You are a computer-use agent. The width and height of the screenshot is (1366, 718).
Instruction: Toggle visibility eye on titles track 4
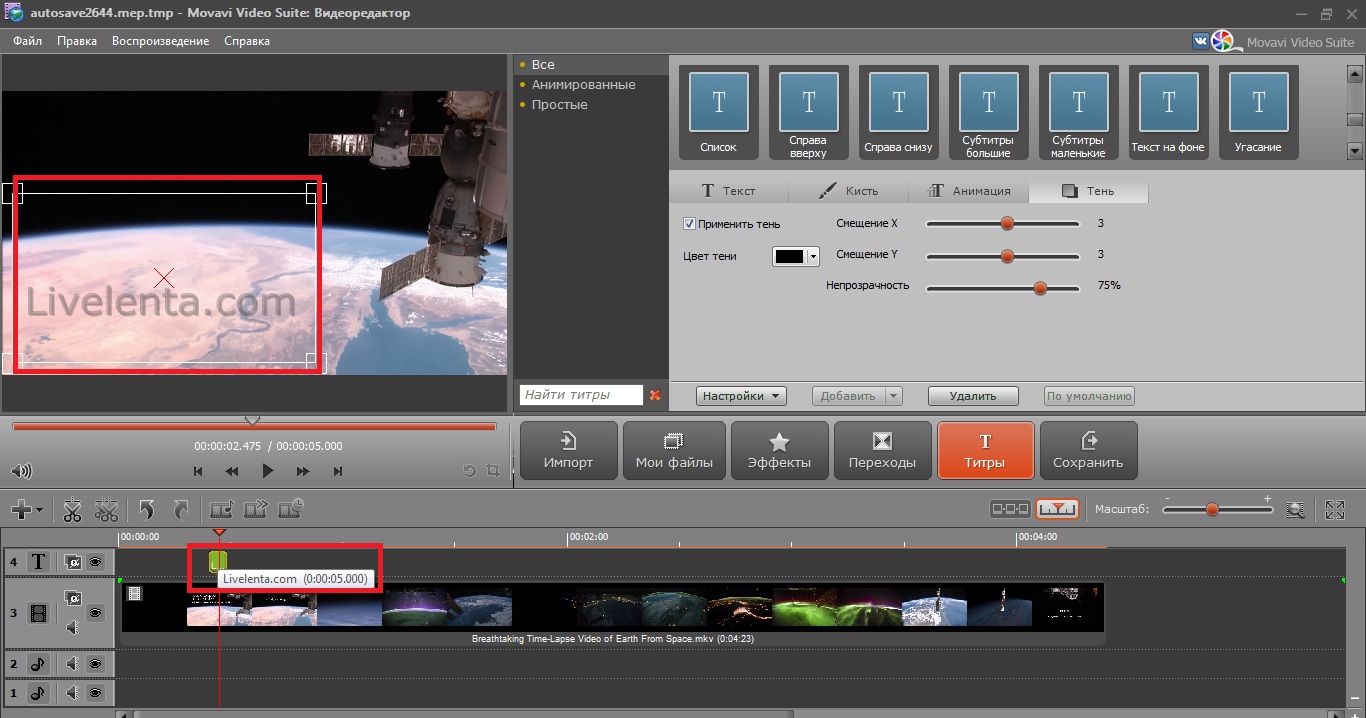click(95, 562)
